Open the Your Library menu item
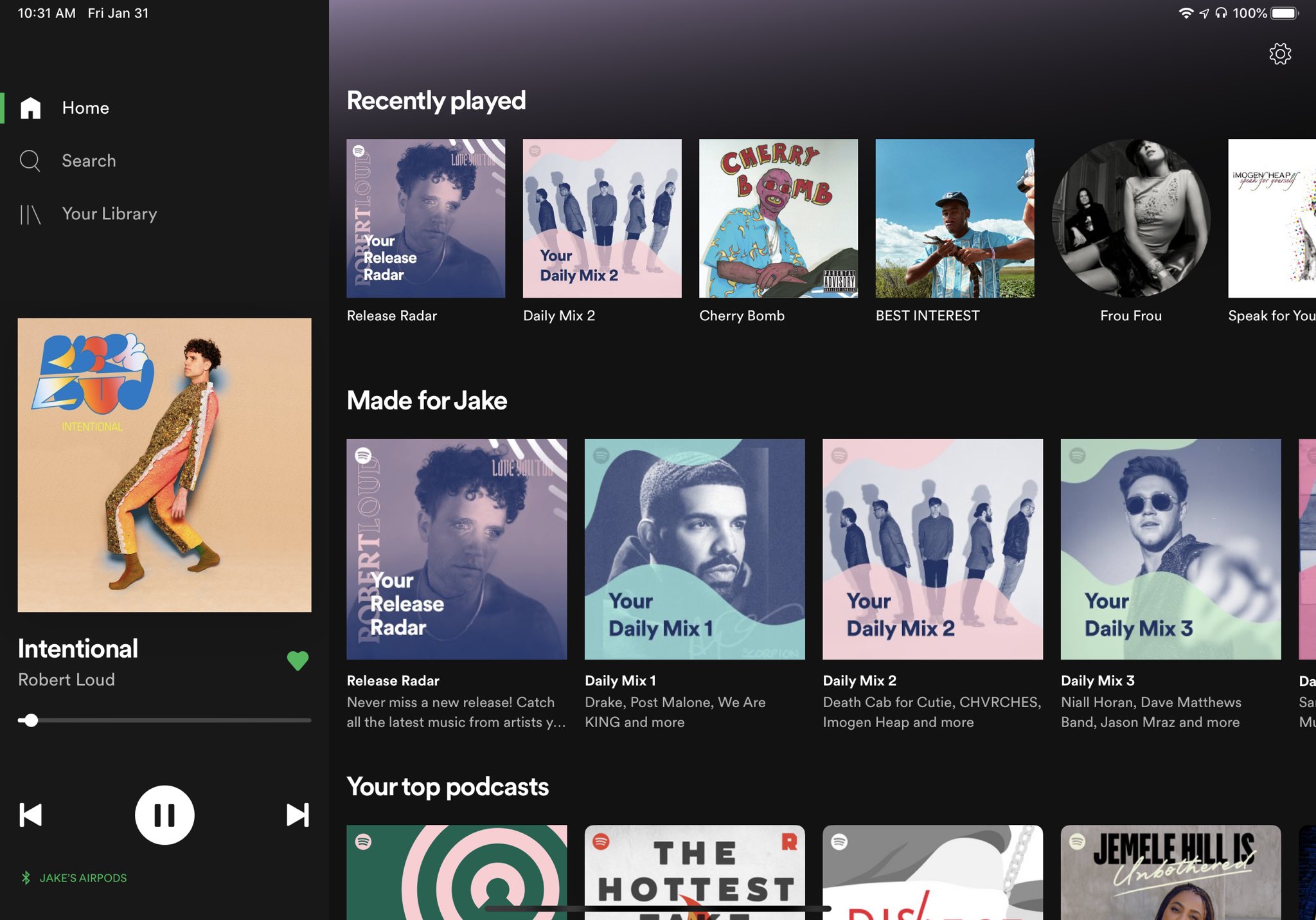This screenshot has width=1316, height=920. point(109,214)
